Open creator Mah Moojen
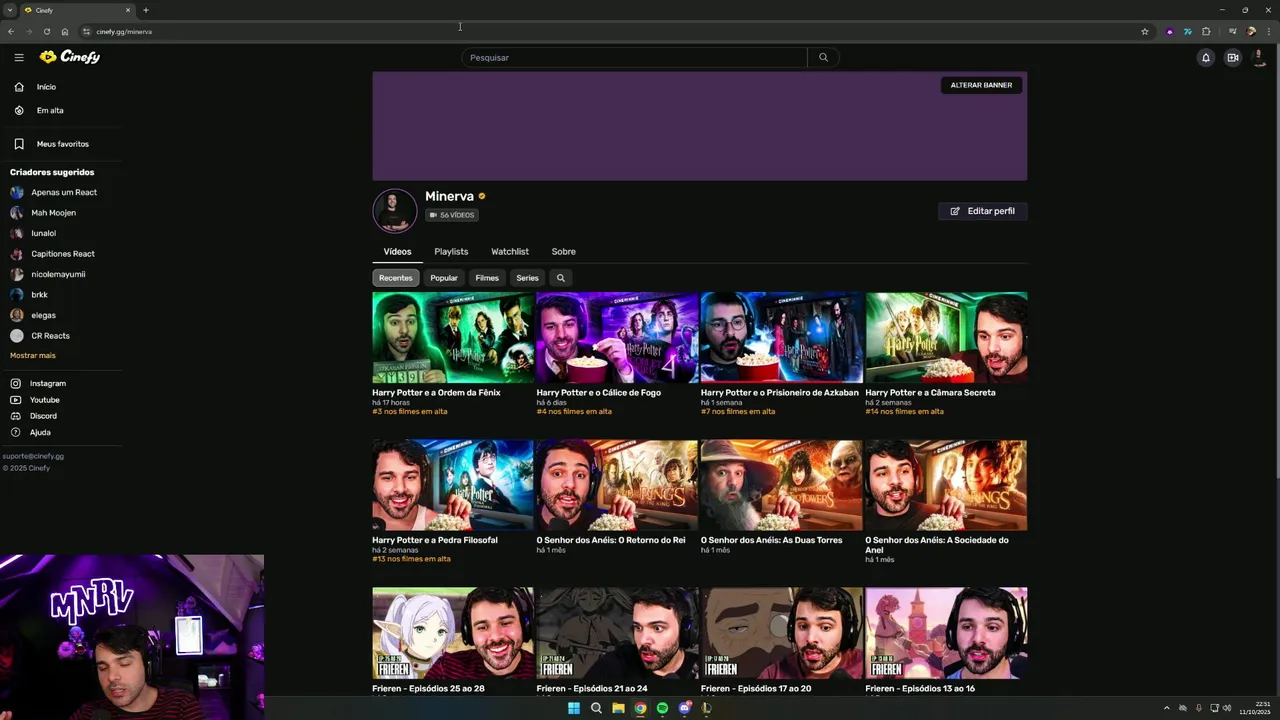The image size is (1280, 720). 53,213
